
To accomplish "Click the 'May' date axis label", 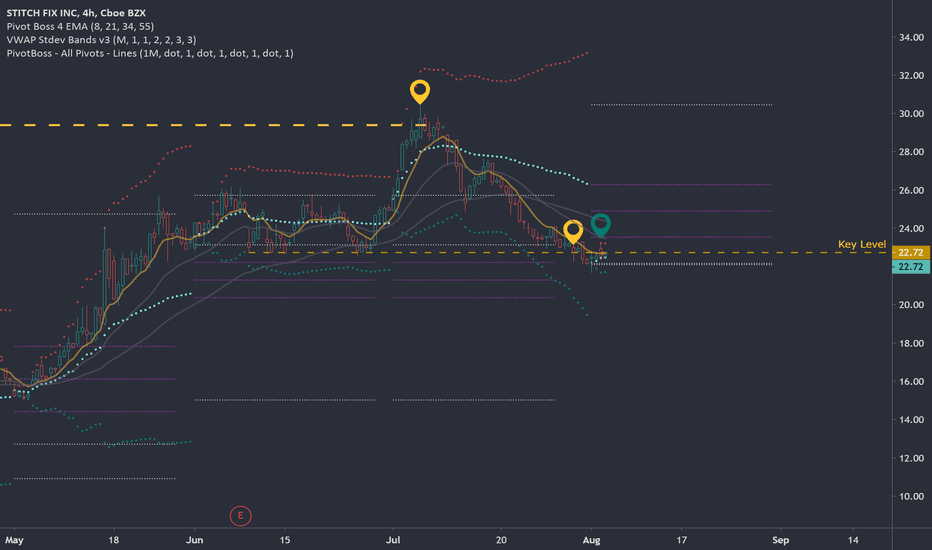I will pos(14,540).
